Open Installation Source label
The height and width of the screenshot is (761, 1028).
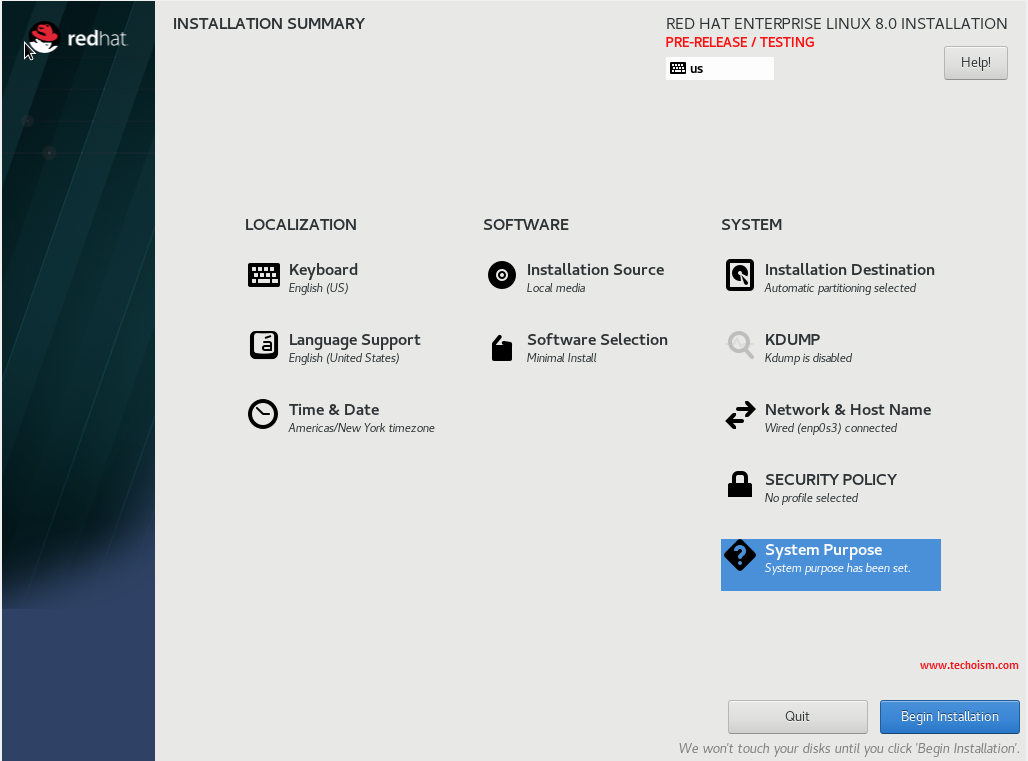[x=595, y=269]
